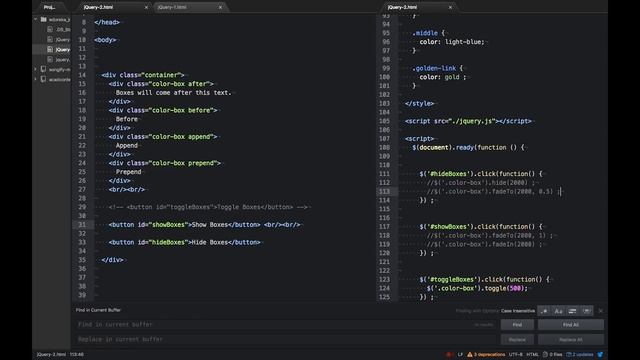Click the '#toggleBoxes' click handler line

click(x=484, y=280)
